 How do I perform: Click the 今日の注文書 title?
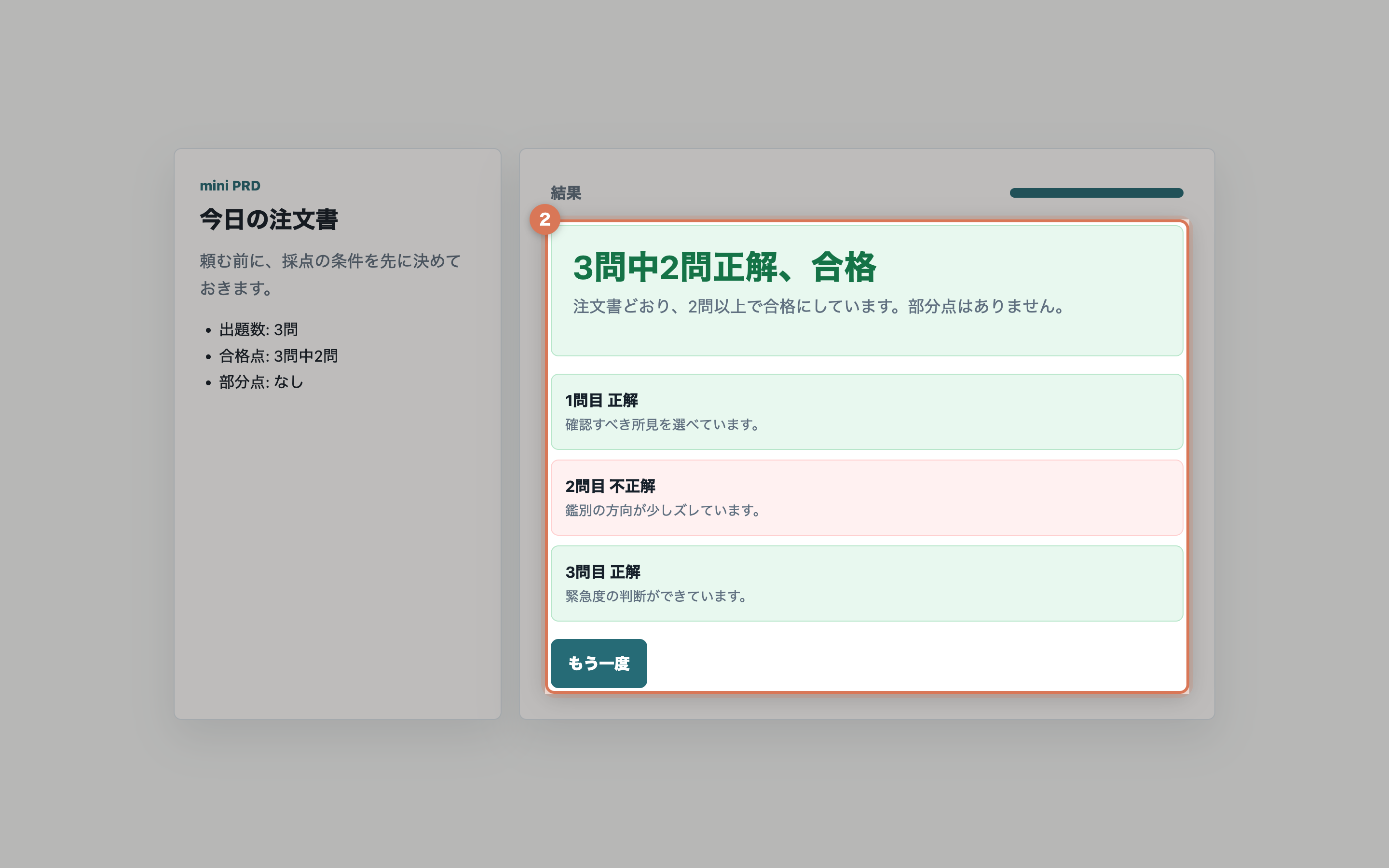point(269,219)
